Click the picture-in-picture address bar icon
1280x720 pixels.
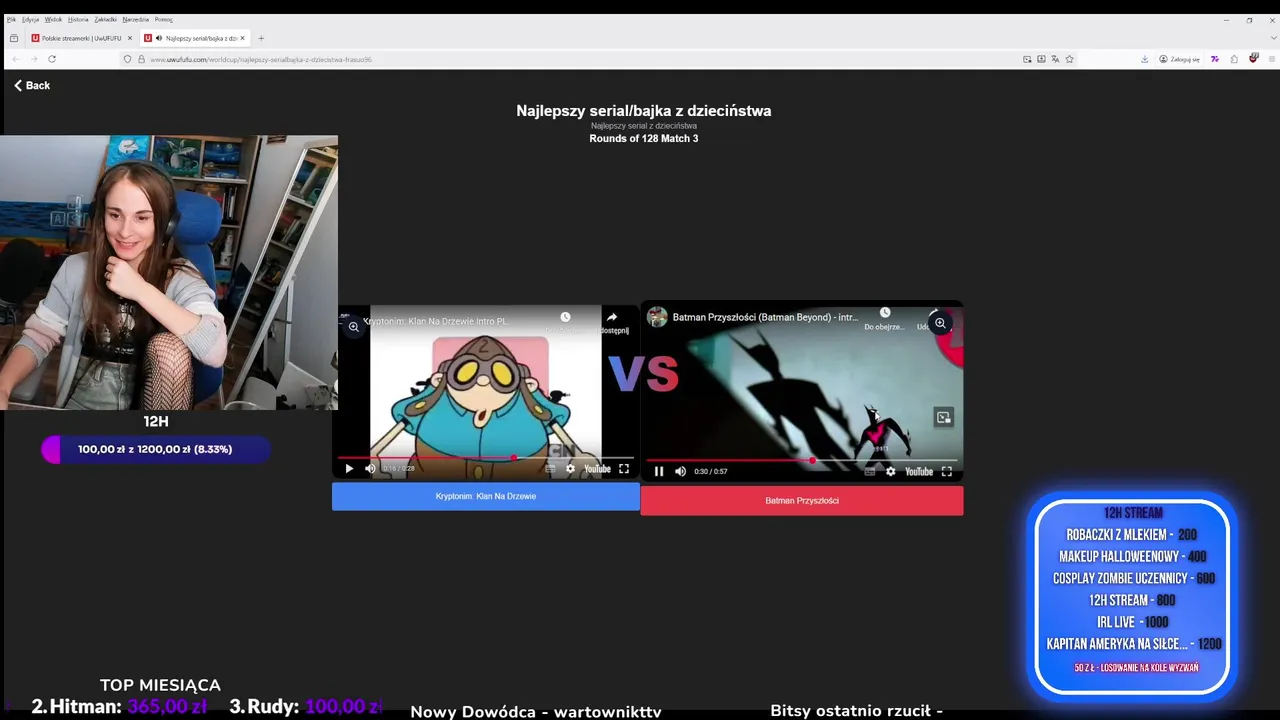(x=1027, y=59)
